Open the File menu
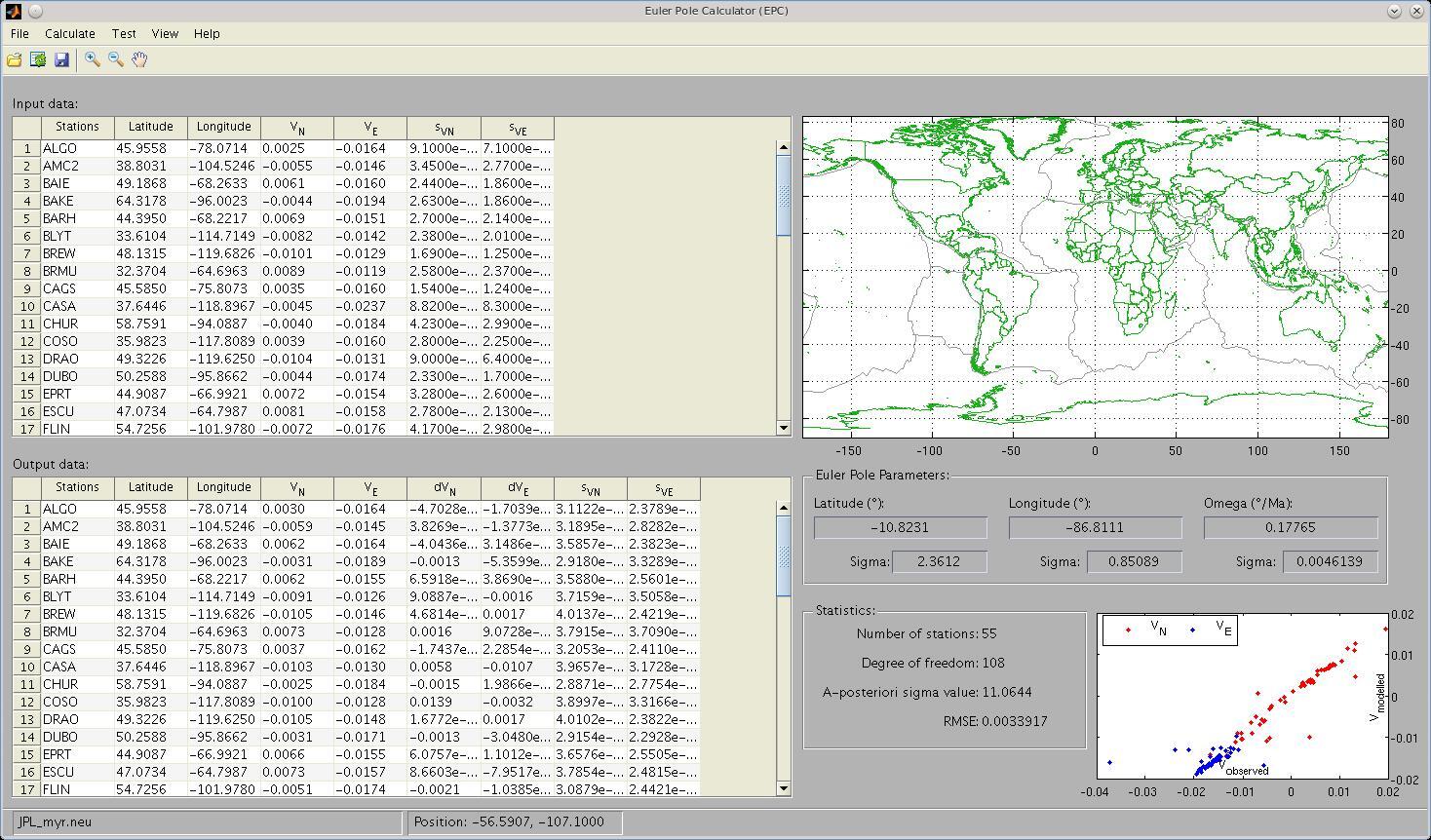This screenshot has width=1431, height=840. pyautogui.click(x=19, y=33)
